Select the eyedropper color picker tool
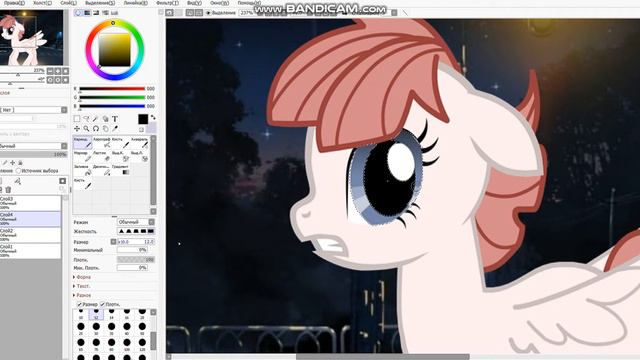Image resolution: width=640 pixels, height=360 pixels. pyautogui.click(x=115, y=129)
